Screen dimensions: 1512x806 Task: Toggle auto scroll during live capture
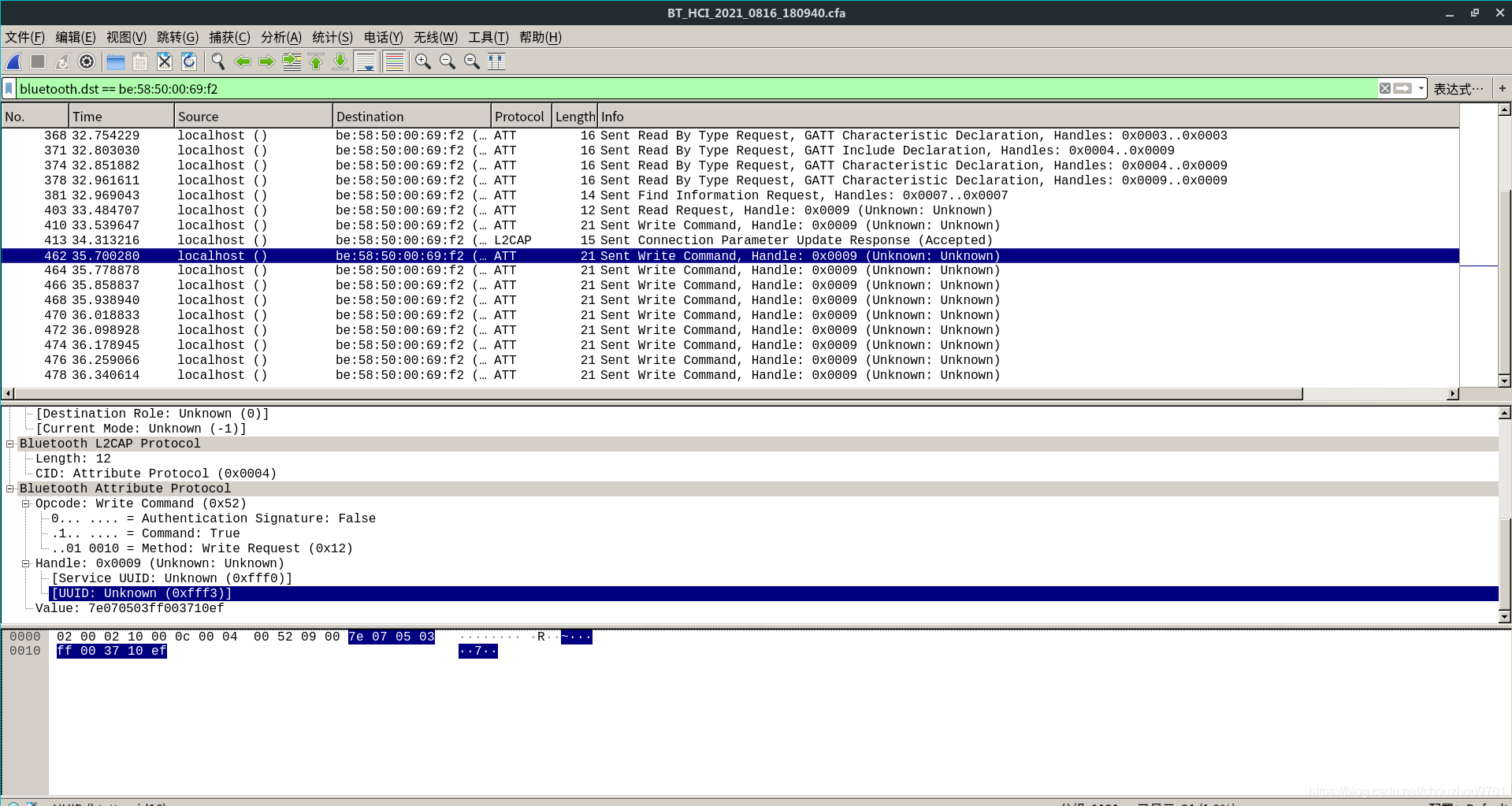tap(366, 61)
